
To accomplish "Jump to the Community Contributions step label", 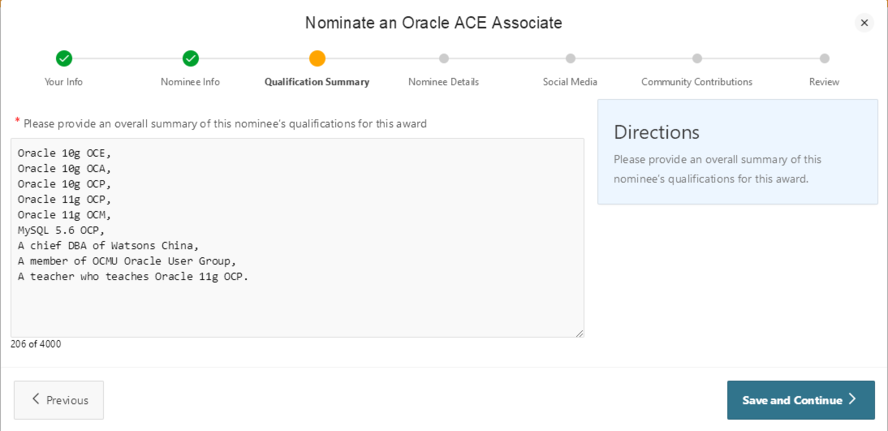I will (x=697, y=82).
